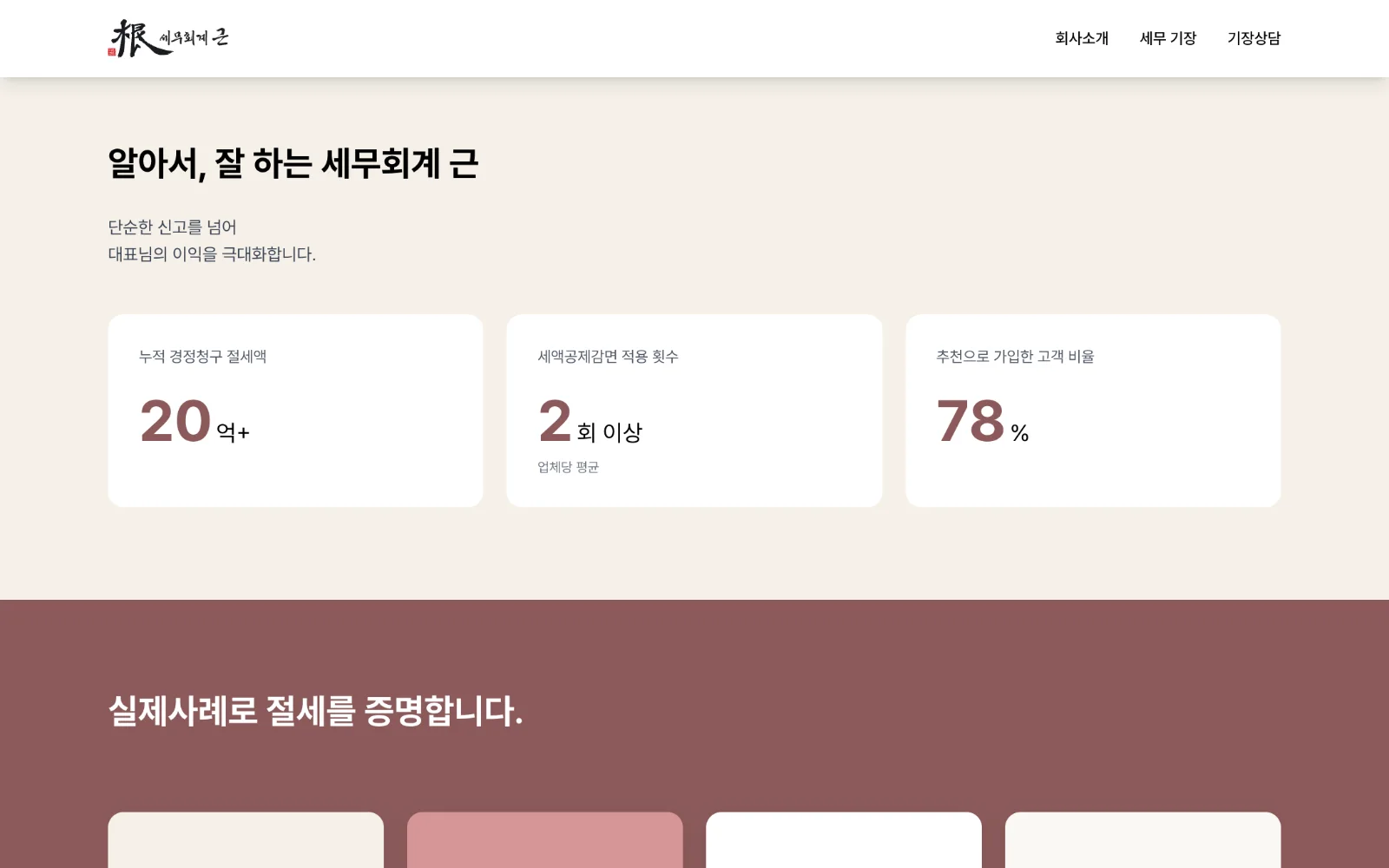The height and width of the screenshot is (868, 1389).
Task: Click the 세무회계 근 calligraphy logo
Action: click(x=168, y=38)
